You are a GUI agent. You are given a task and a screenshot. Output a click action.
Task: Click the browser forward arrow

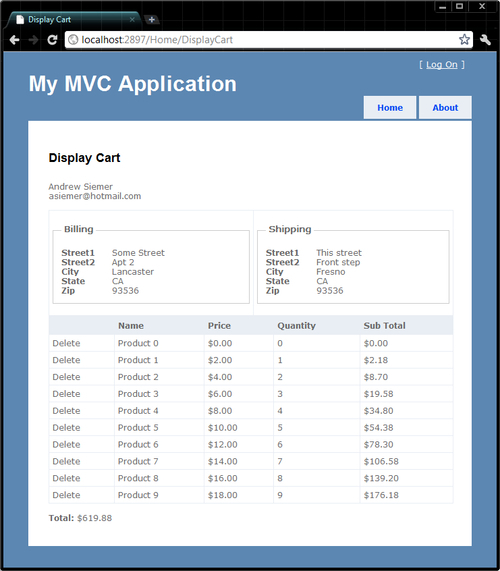pos(34,40)
